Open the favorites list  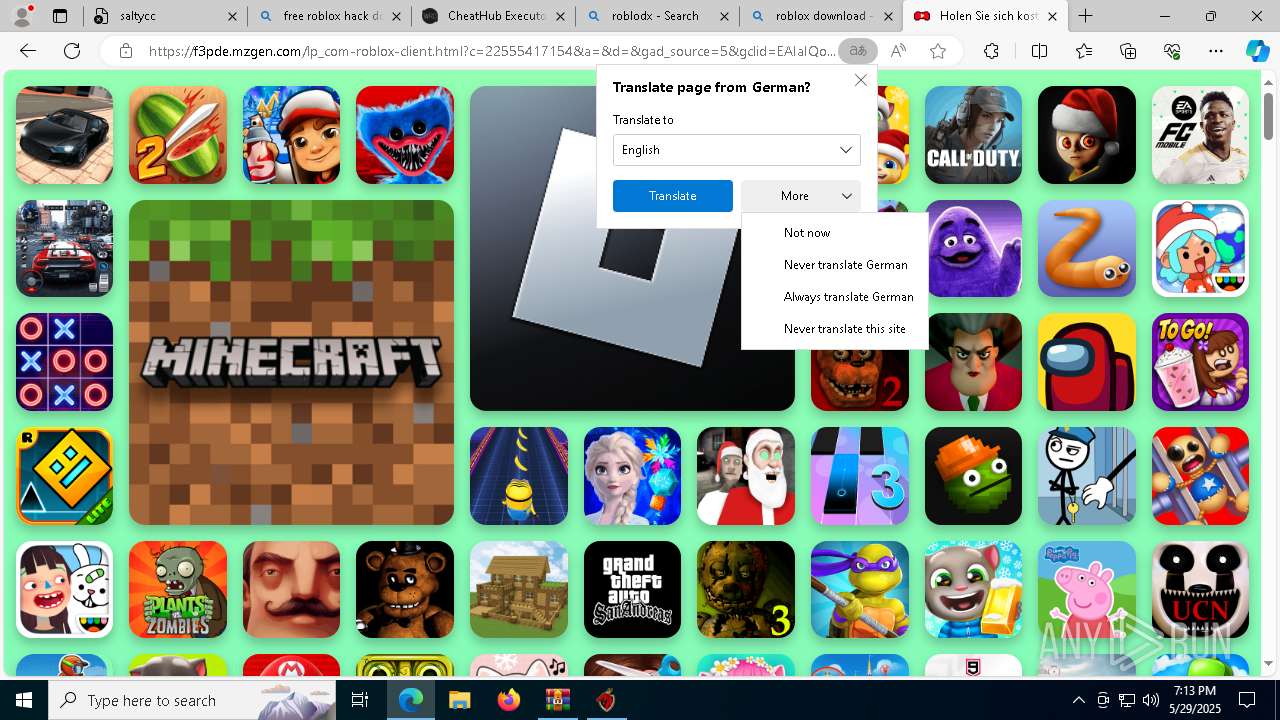click(x=1084, y=51)
